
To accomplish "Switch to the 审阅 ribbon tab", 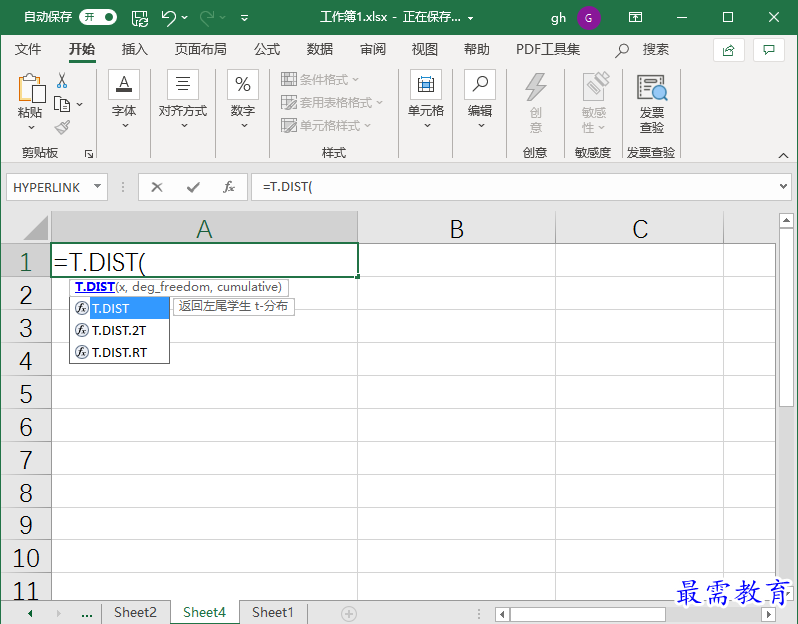I will click(373, 49).
